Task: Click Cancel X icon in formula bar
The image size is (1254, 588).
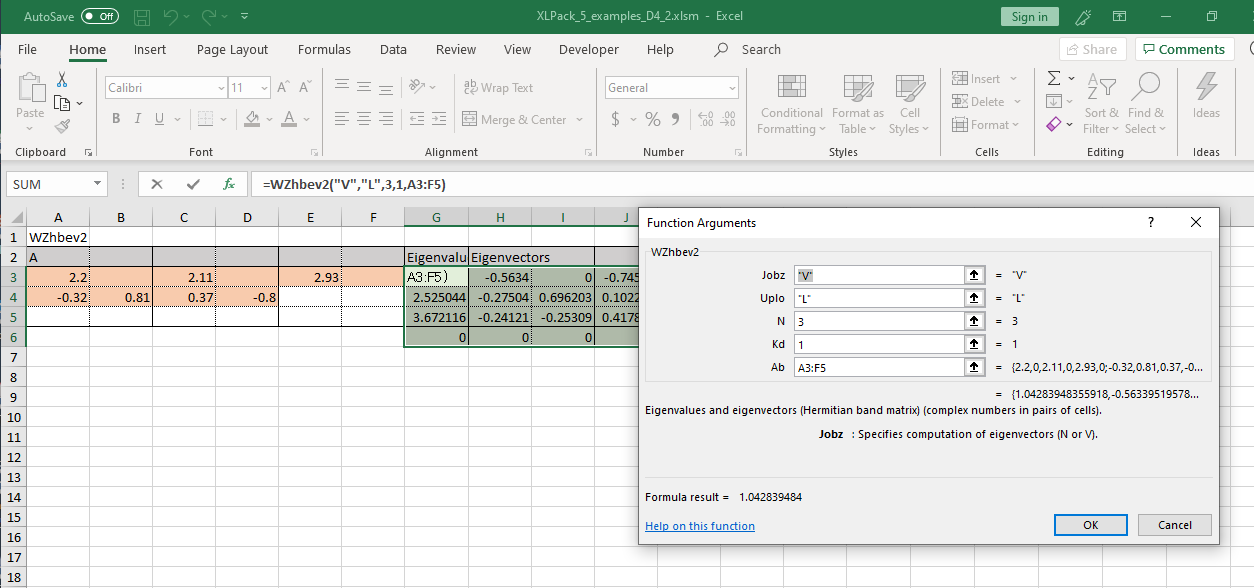Action: pos(157,185)
